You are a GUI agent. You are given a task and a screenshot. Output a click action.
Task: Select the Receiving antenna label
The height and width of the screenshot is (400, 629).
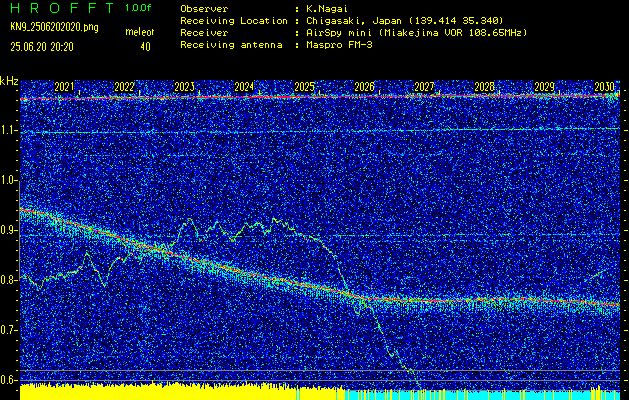231,45
